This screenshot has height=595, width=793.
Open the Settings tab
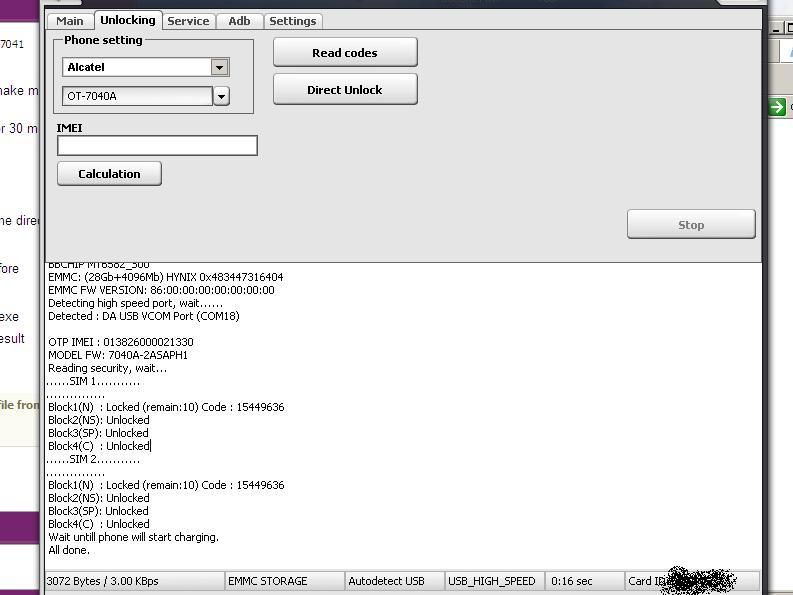pos(292,21)
